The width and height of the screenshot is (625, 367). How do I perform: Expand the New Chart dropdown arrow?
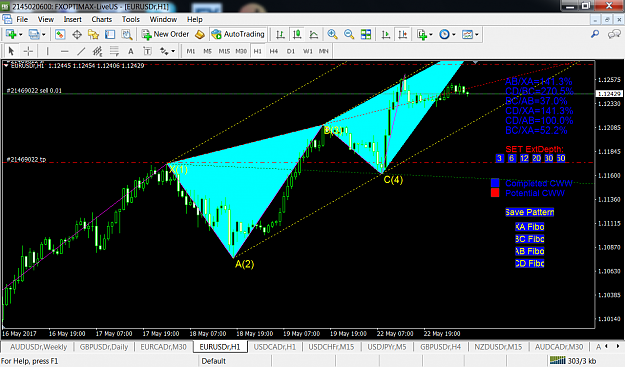[x=21, y=35]
